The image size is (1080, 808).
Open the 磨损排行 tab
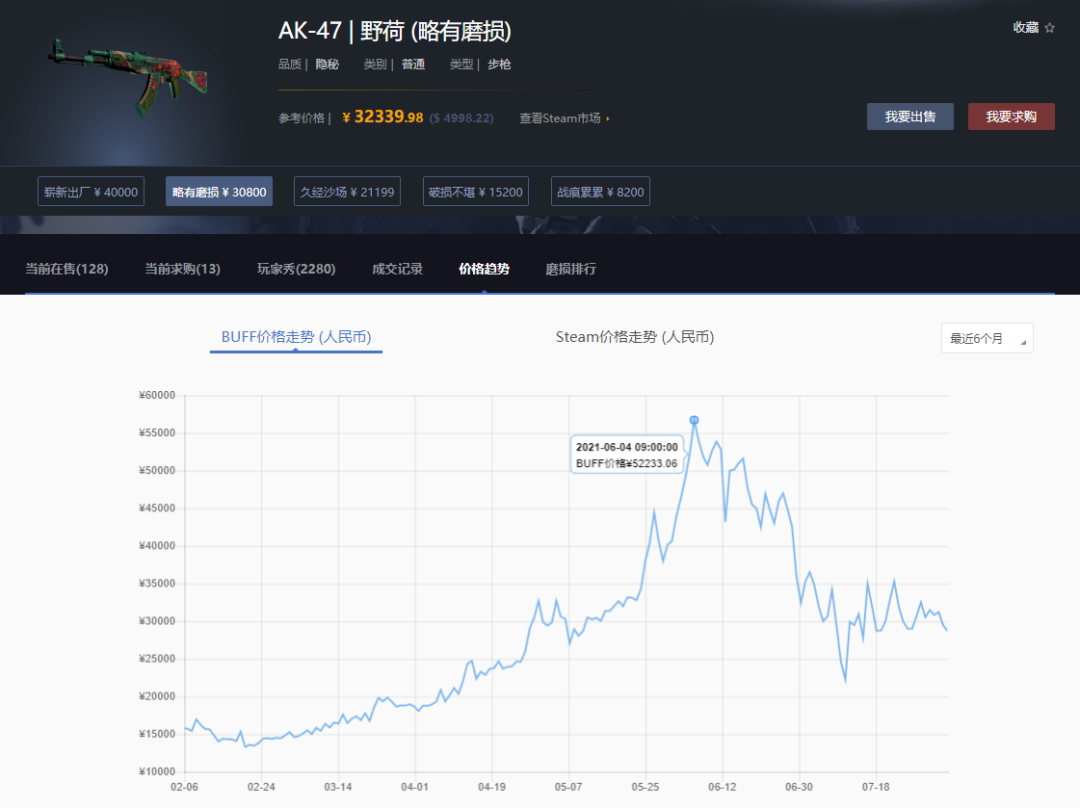click(x=572, y=268)
